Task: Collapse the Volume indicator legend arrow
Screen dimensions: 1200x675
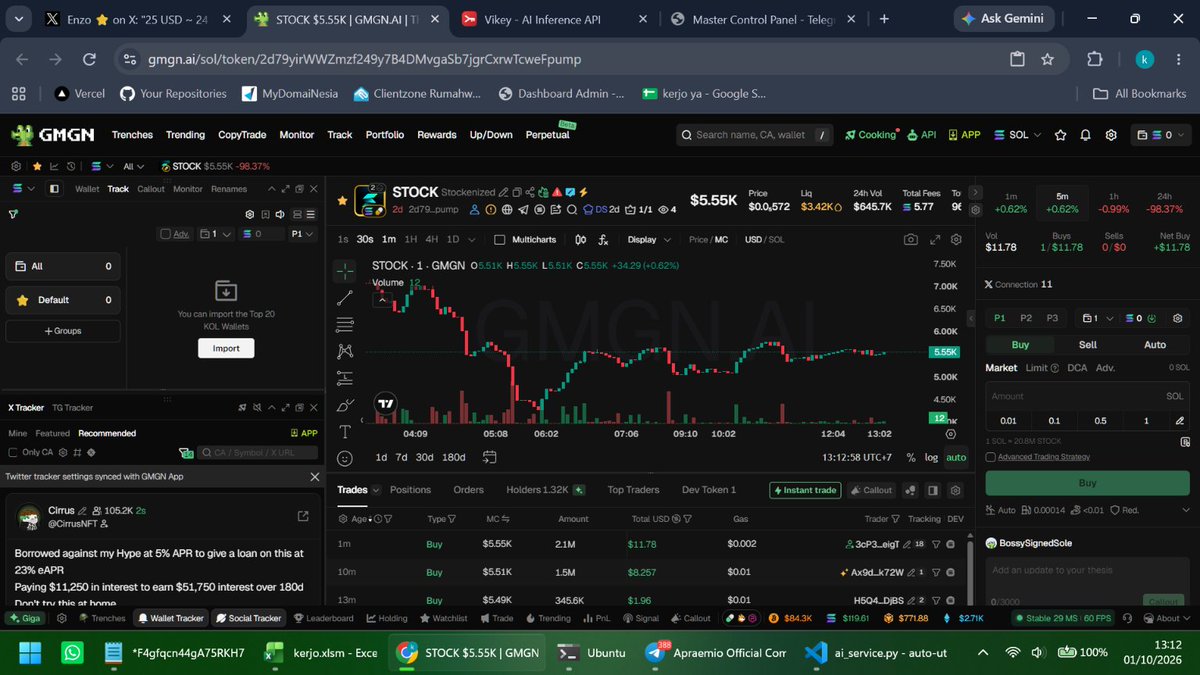Action: pos(381,298)
